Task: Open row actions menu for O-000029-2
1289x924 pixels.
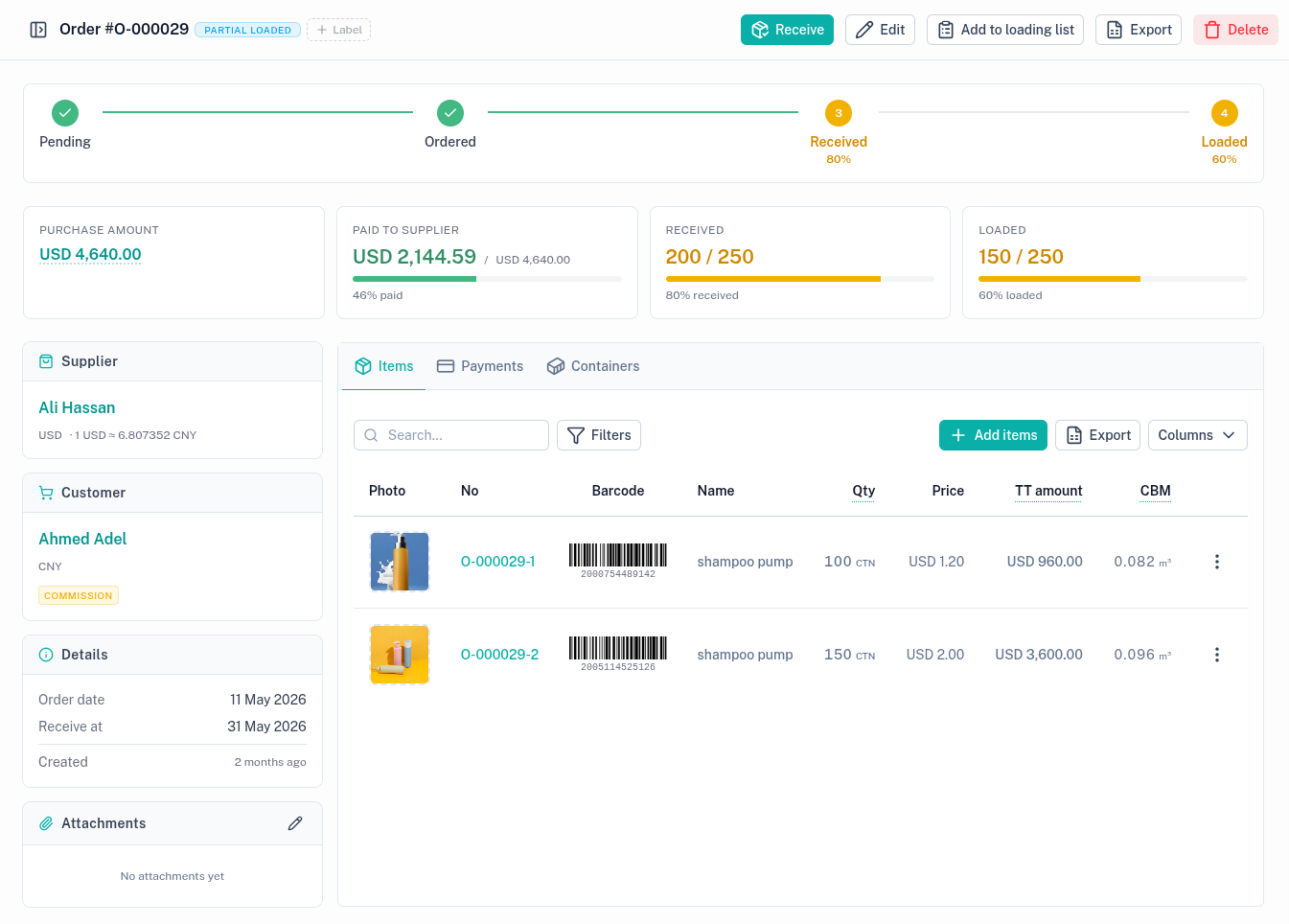Action: click(x=1217, y=655)
